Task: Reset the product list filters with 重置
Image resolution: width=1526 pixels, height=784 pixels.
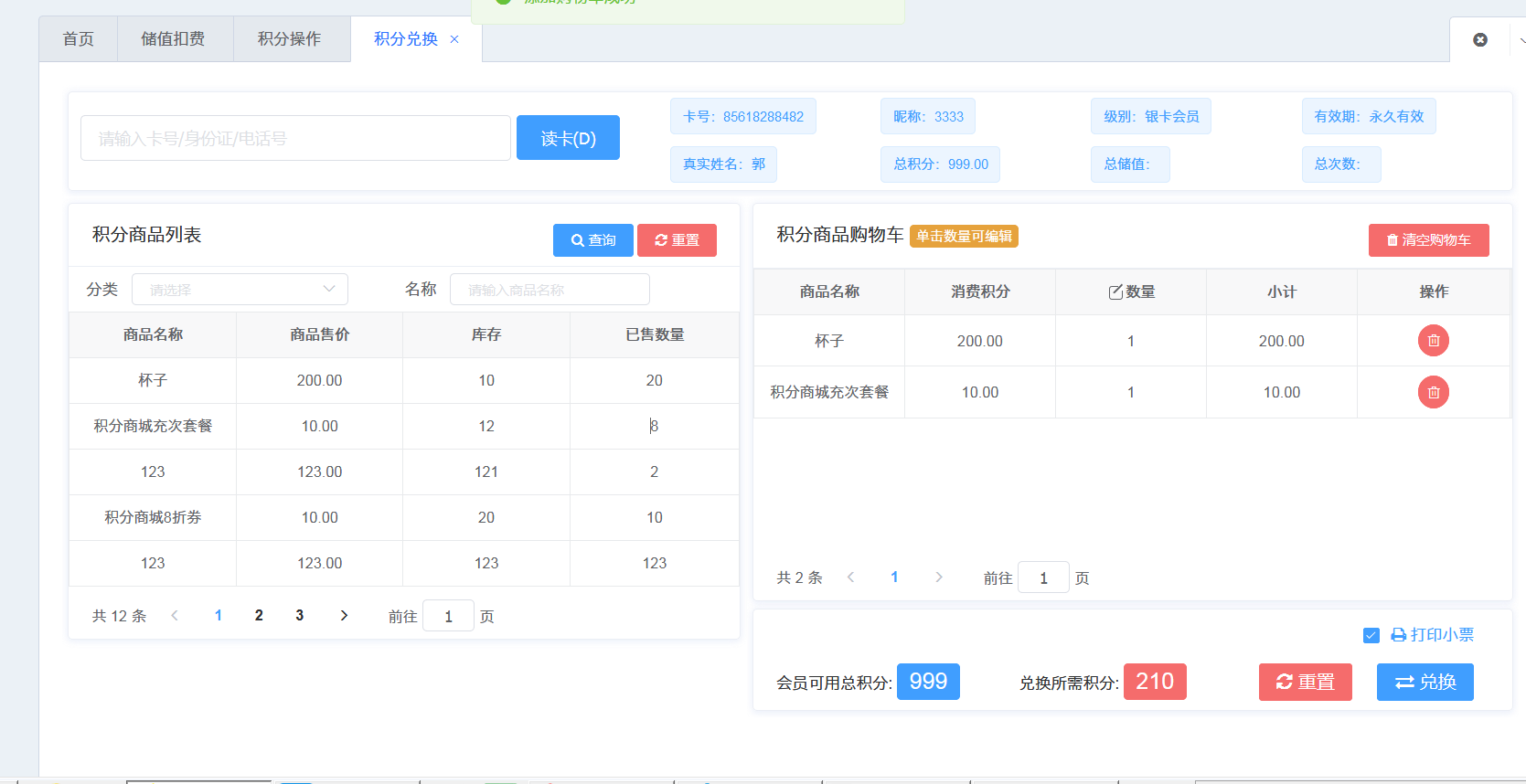Action: [x=677, y=240]
